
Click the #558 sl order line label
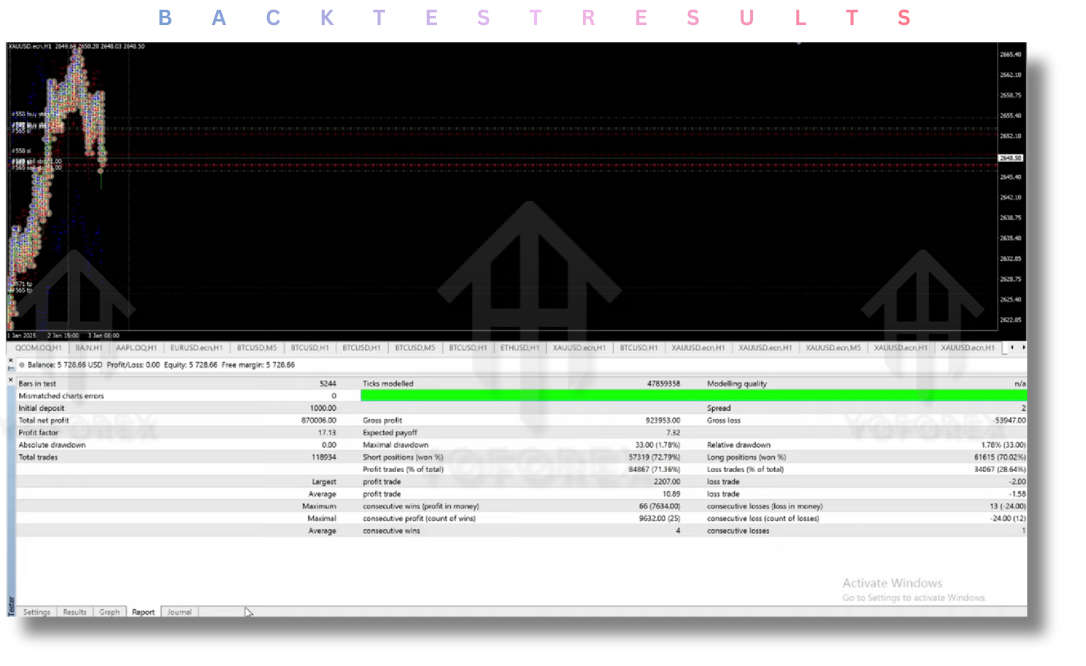(20, 151)
